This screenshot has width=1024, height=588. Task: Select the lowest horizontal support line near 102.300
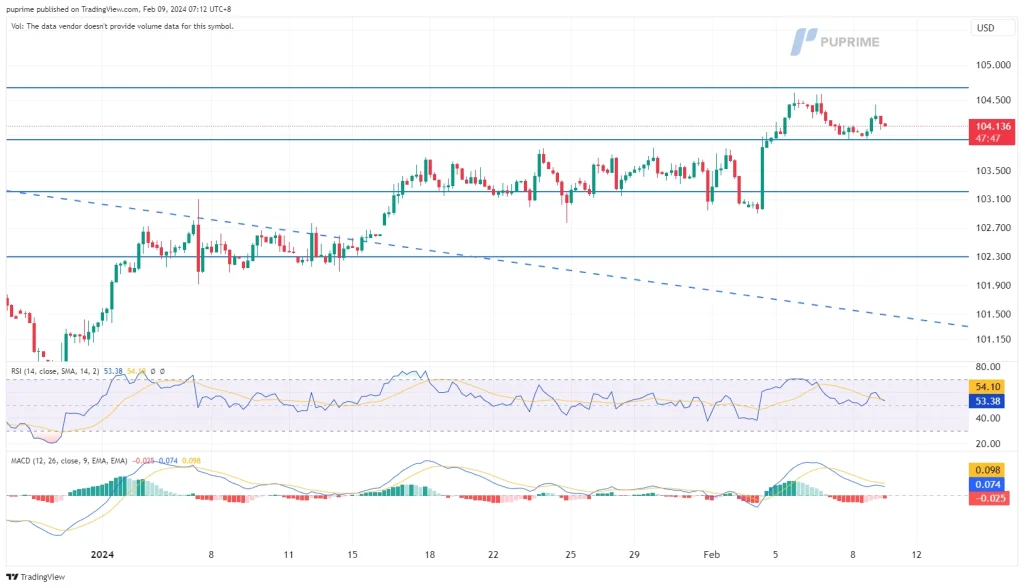[x=500, y=257]
